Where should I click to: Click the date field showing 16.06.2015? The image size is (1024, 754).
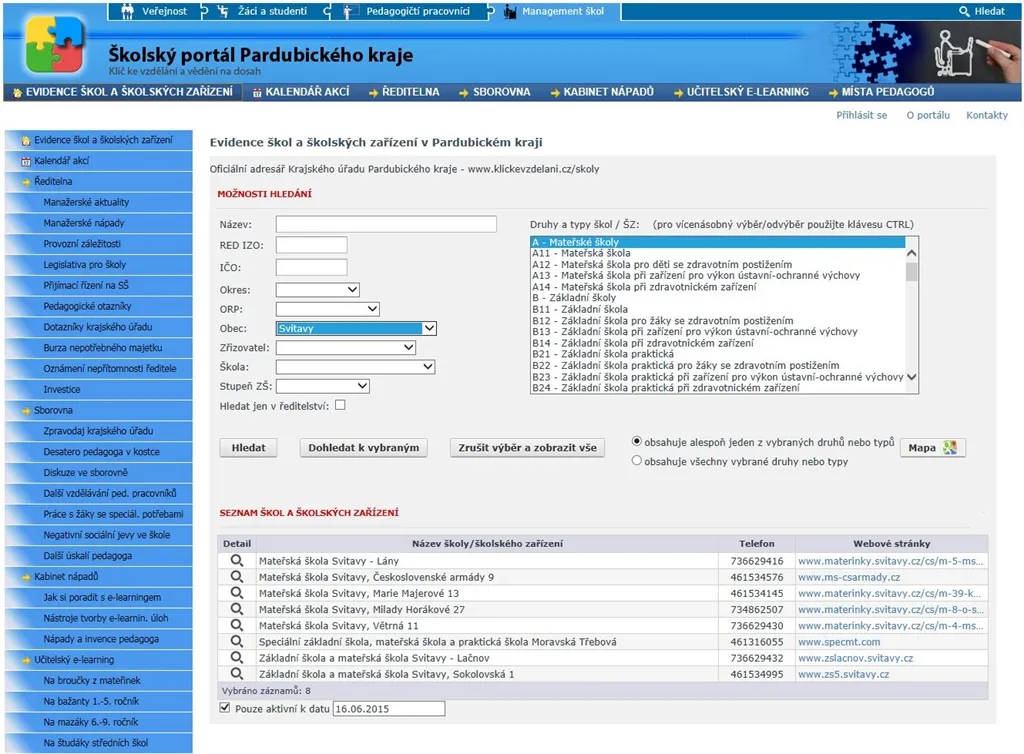point(389,708)
